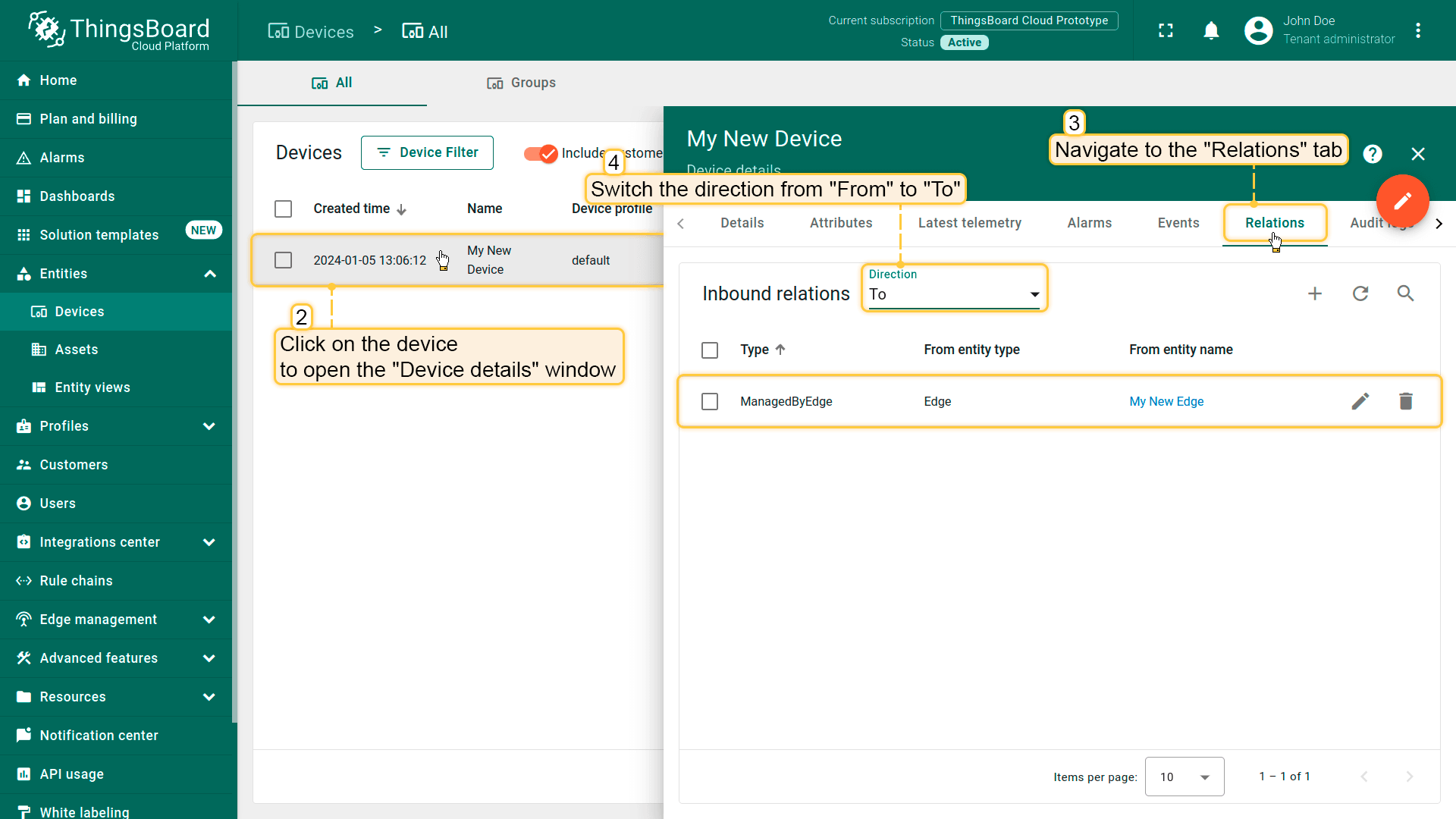1456x819 pixels.
Task: Click the orange edit device button
Action: click(x=1402, y=201)
